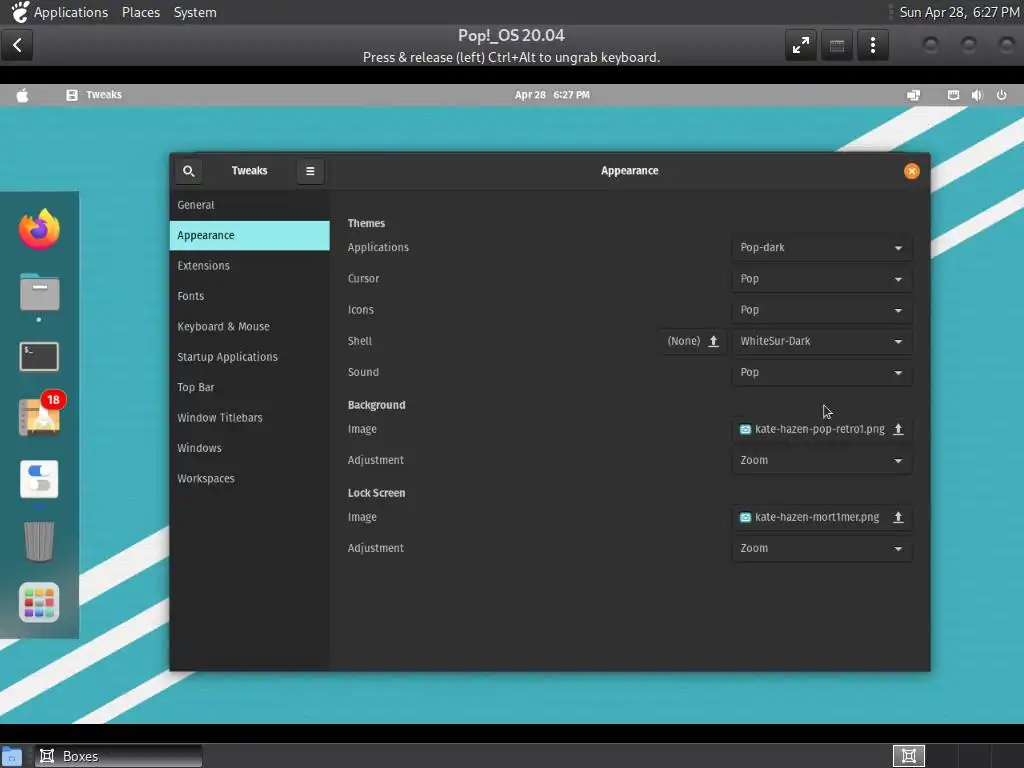Click the Tweaks app menu in top bar
This screenshot has width=1024, height=768.
click(94, 95)
